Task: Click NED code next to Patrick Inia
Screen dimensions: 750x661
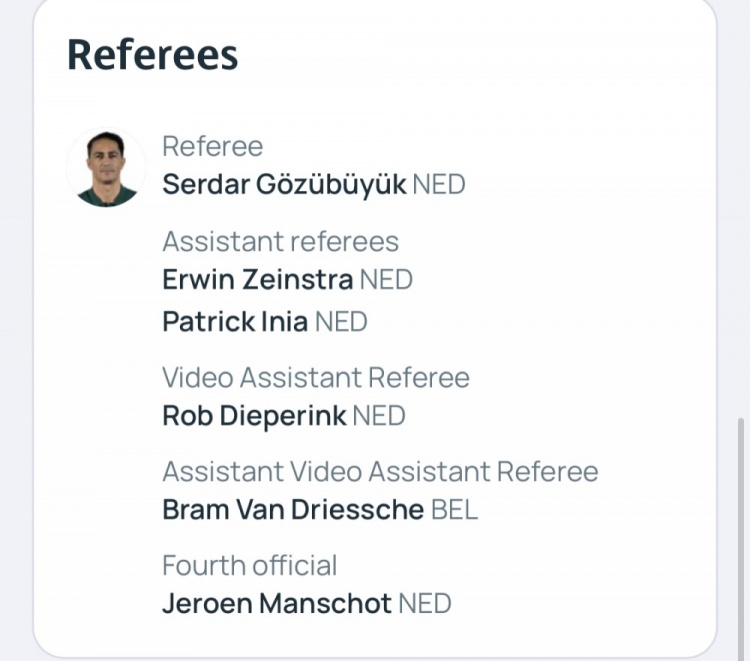Action: [x=341, y=322]
